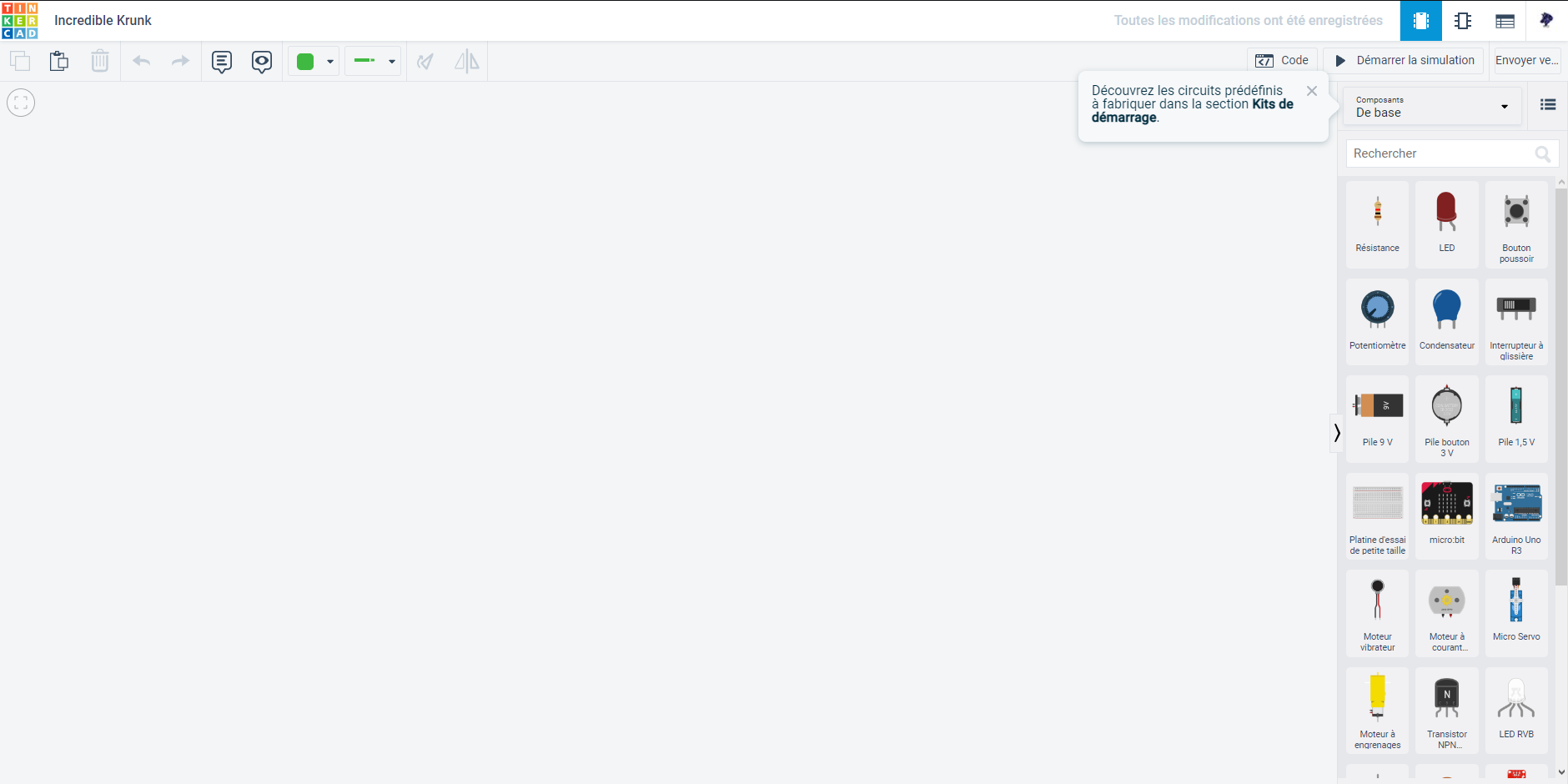
Task: Select the green wire color swatch
Action: tap(305, 61)
